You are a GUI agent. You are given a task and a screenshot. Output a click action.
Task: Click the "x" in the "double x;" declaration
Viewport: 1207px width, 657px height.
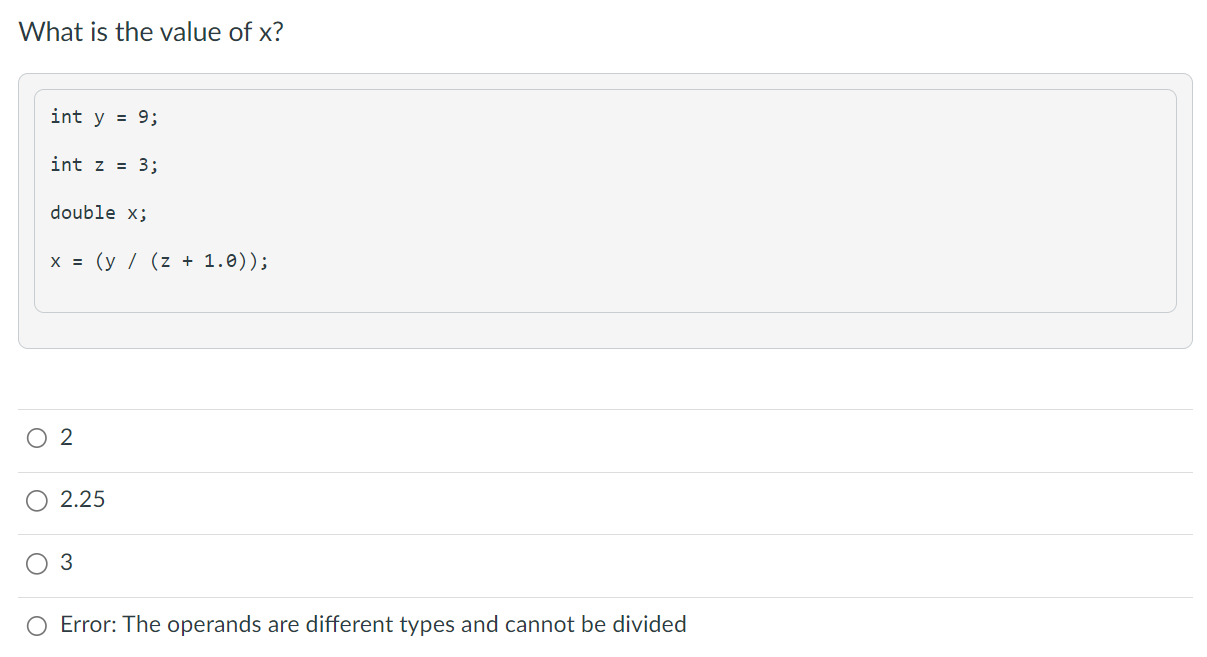pyautogui.click(x=132, y=213)
